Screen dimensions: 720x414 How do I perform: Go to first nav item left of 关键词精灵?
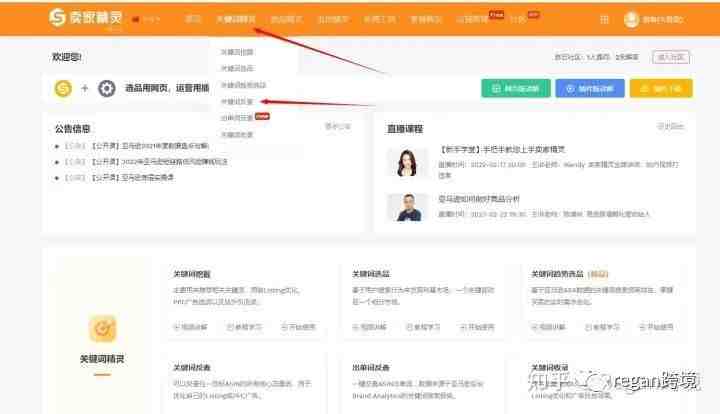click(x=193, y=19)
